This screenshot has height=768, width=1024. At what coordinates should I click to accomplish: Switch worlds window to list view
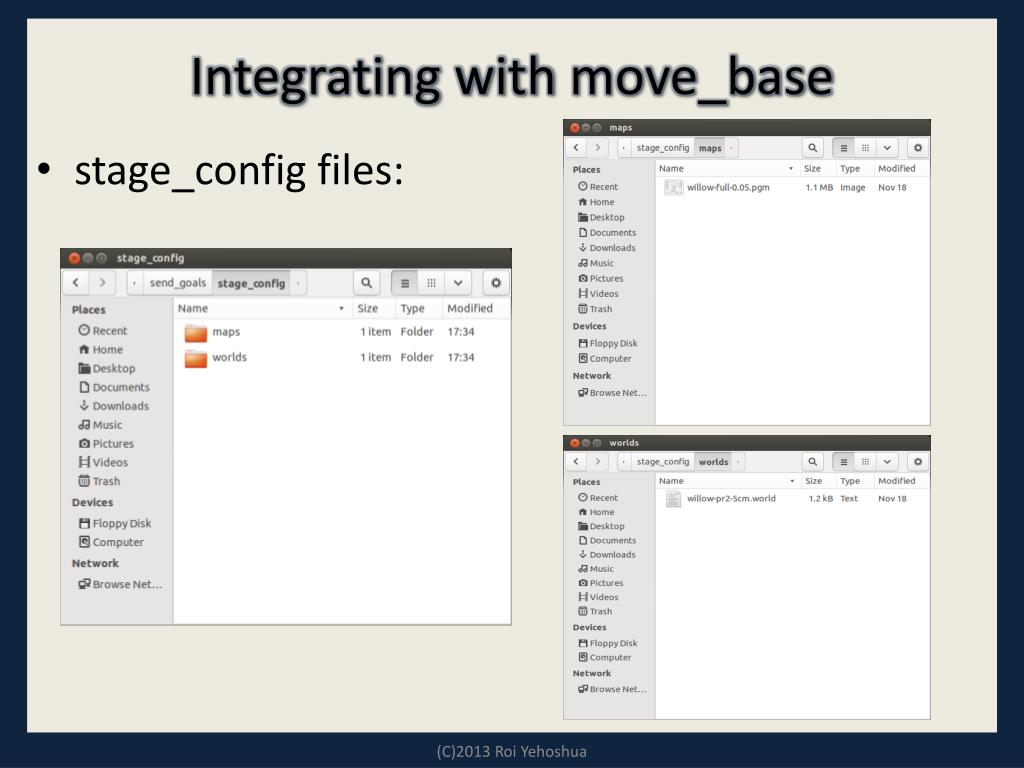point(844,462)
